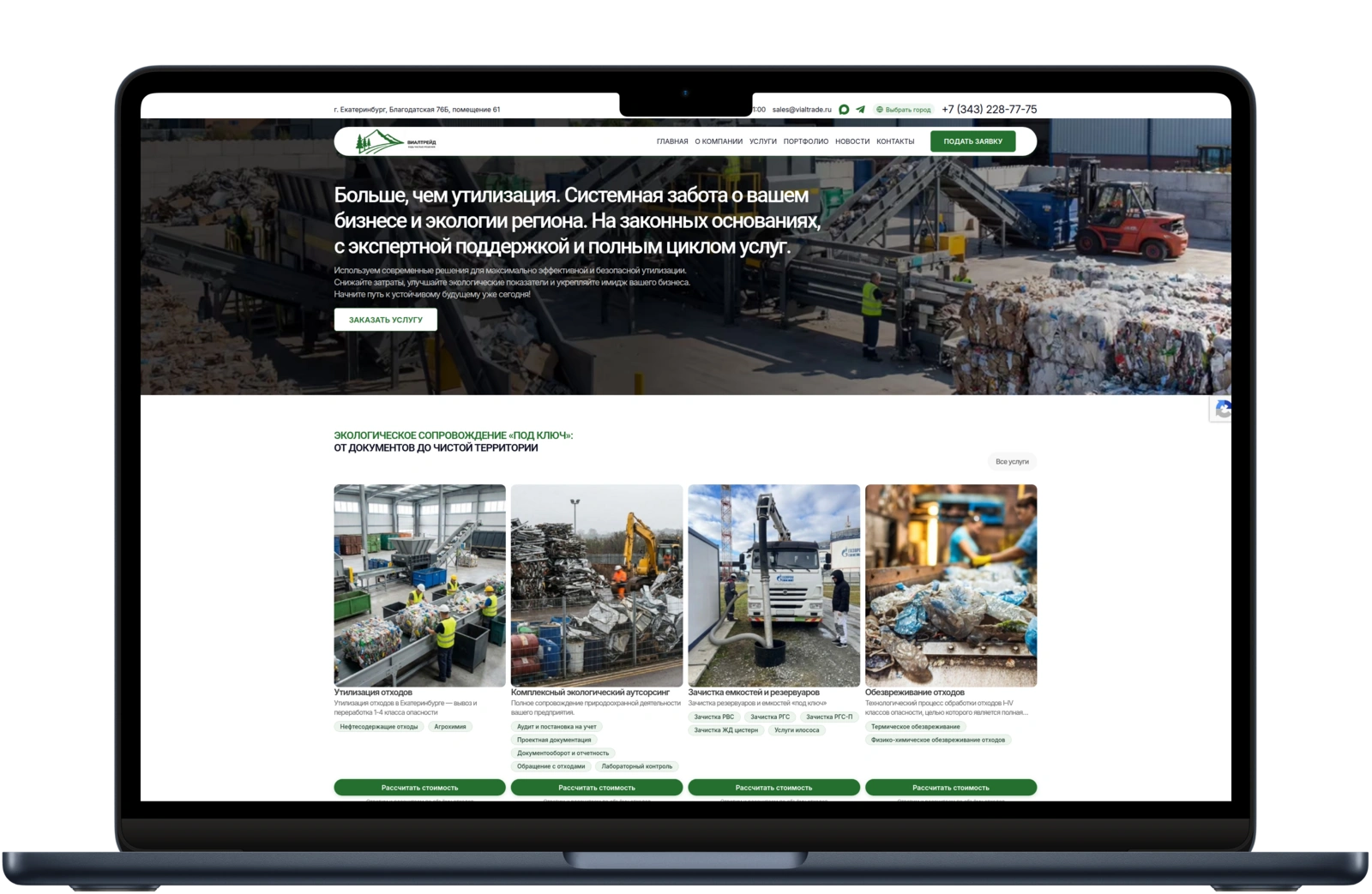Open the КОНТАКТЫ menu item
Screen dimensions: 1372x894
(895, 141)
